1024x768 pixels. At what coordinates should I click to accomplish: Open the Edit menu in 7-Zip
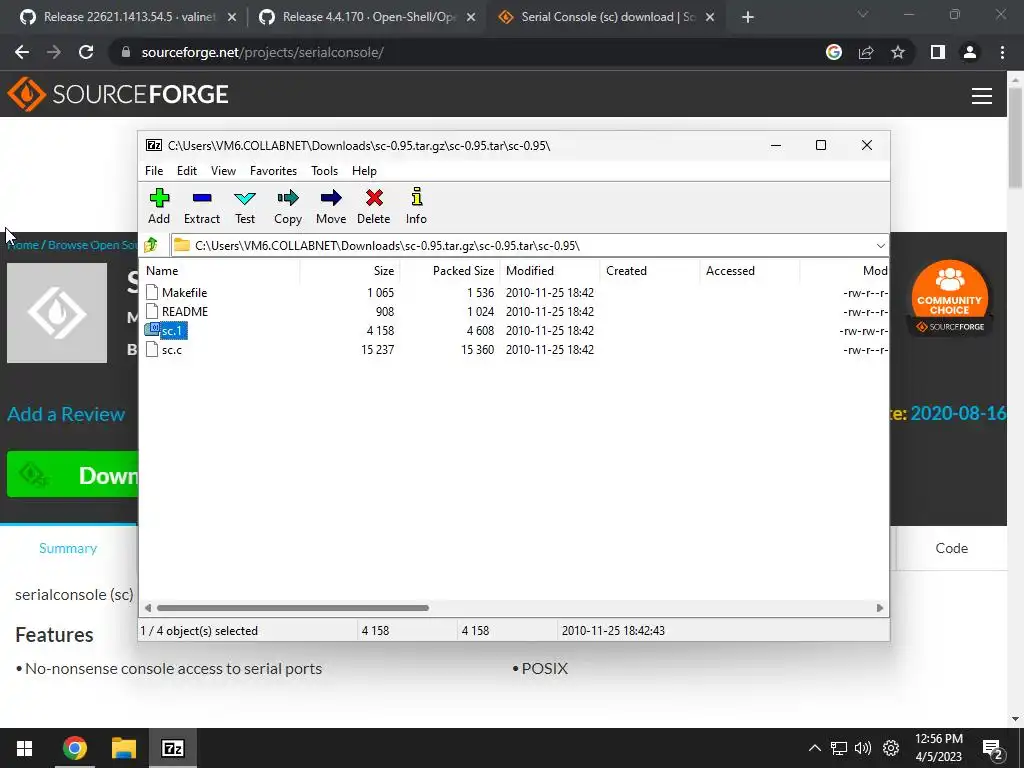187,170
